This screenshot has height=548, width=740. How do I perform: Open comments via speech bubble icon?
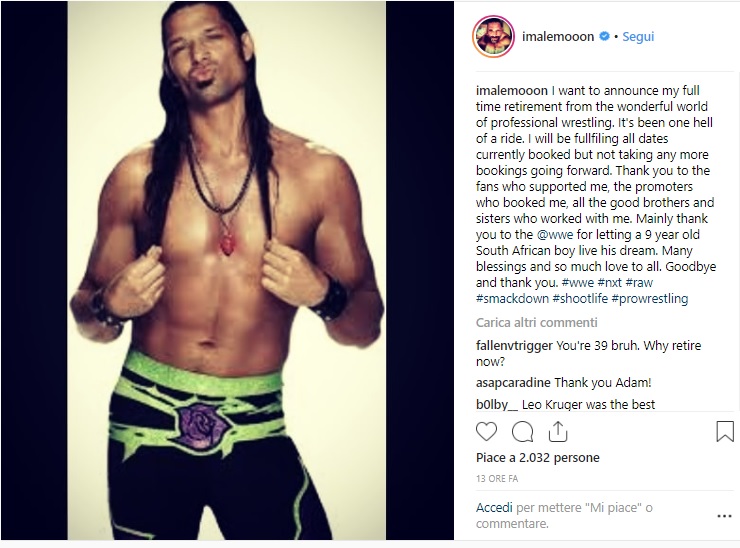pos(522,431)
